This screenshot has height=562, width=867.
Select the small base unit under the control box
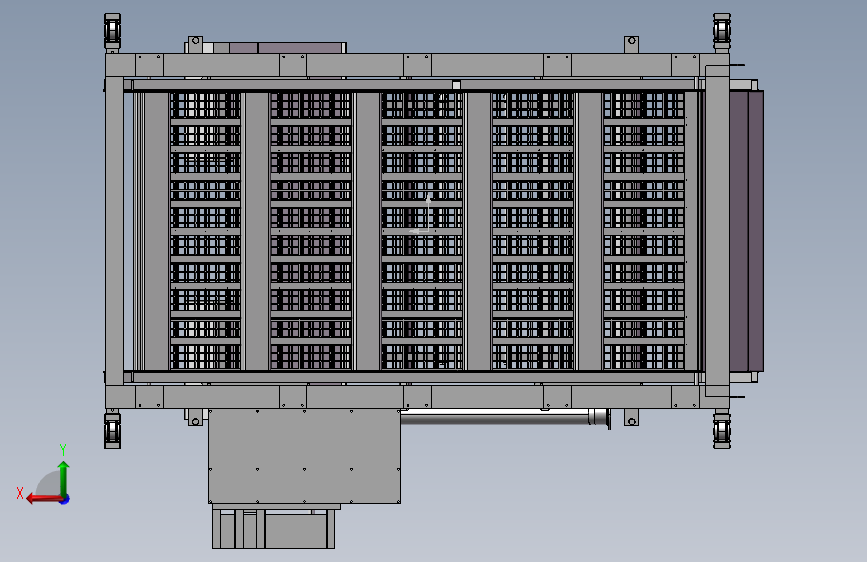pyautogui.click(x=274, y=527)
